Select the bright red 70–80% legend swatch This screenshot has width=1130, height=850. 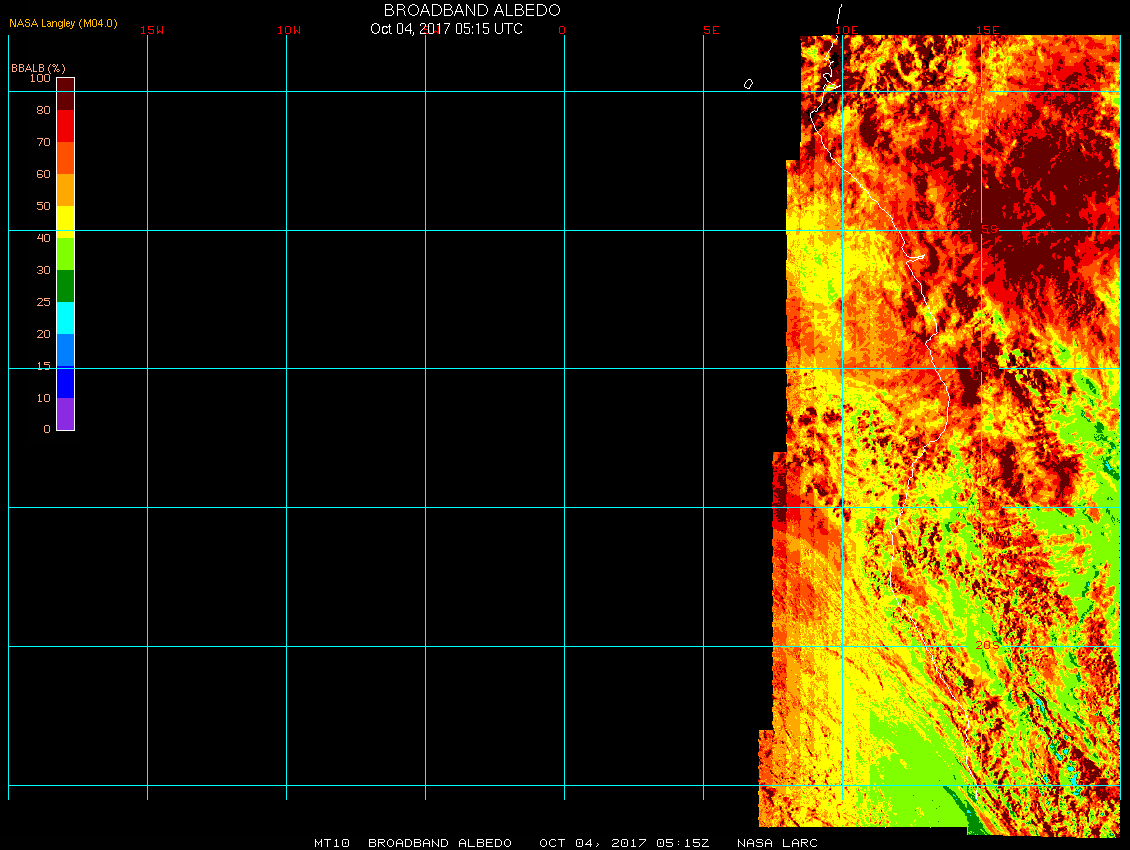pyautogui.click(x=65, y=126)
